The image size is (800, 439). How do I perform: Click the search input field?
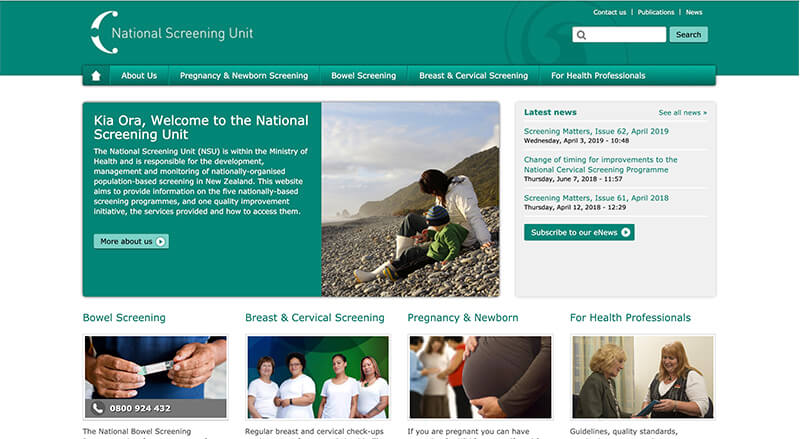619,35
